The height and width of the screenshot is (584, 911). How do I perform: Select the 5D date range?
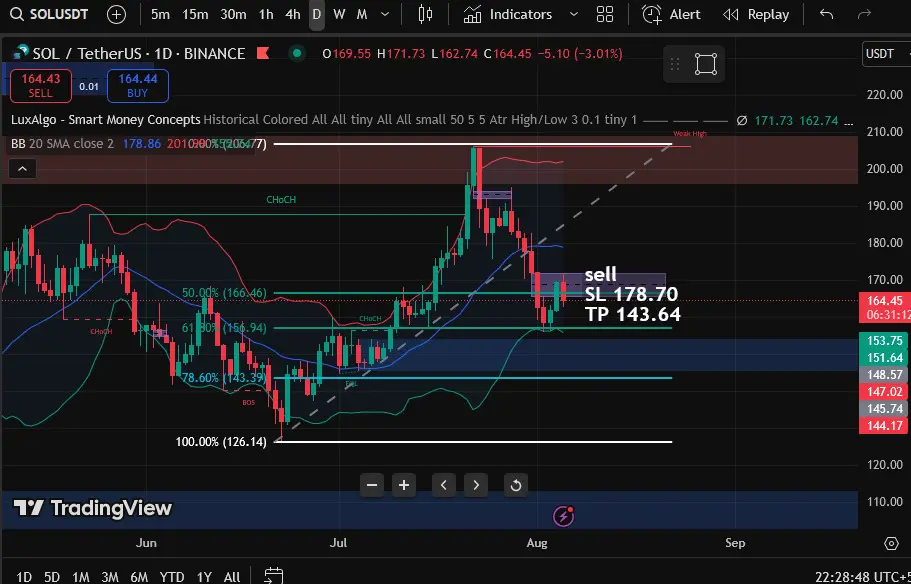(x=52, y=576)
